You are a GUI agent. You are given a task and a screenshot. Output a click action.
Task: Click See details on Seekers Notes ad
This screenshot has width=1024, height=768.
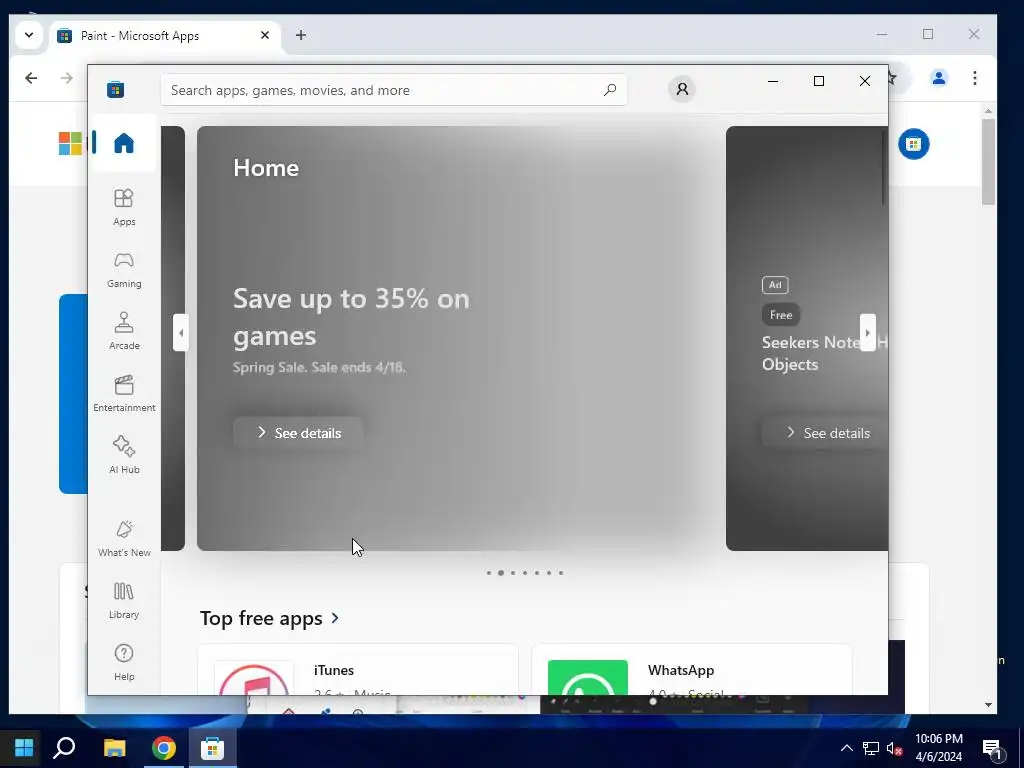(x=827, y=433)
